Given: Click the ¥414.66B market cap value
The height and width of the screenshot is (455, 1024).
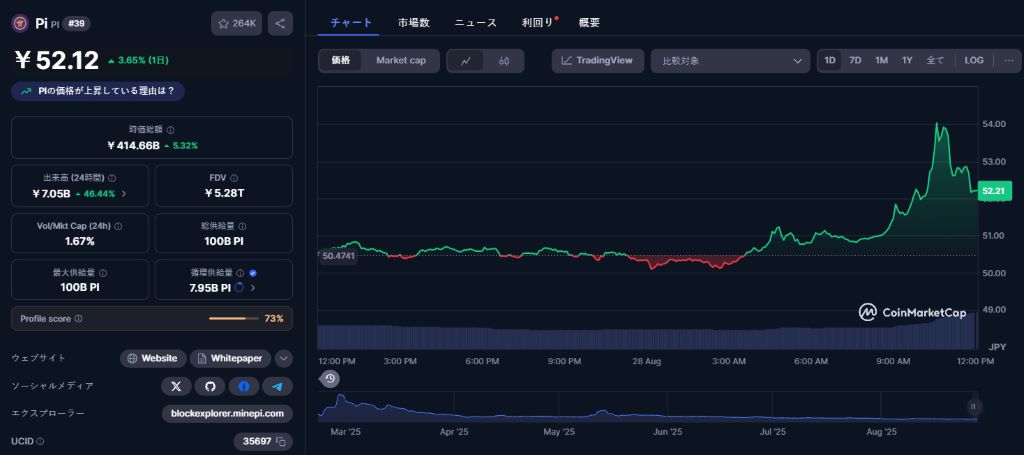Looking at the screenshot, I should click(133, 146).
